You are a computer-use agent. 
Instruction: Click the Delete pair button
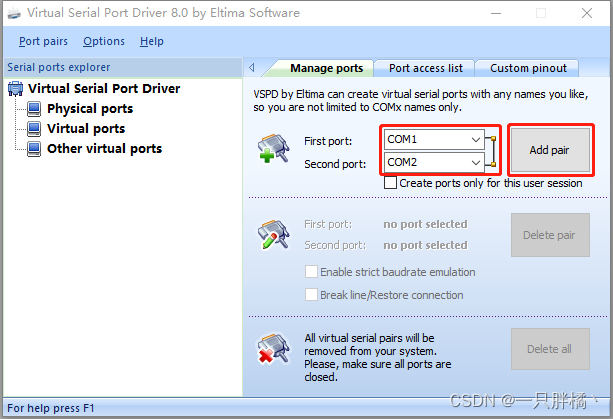pyautogui.click(x=550, y=235)
